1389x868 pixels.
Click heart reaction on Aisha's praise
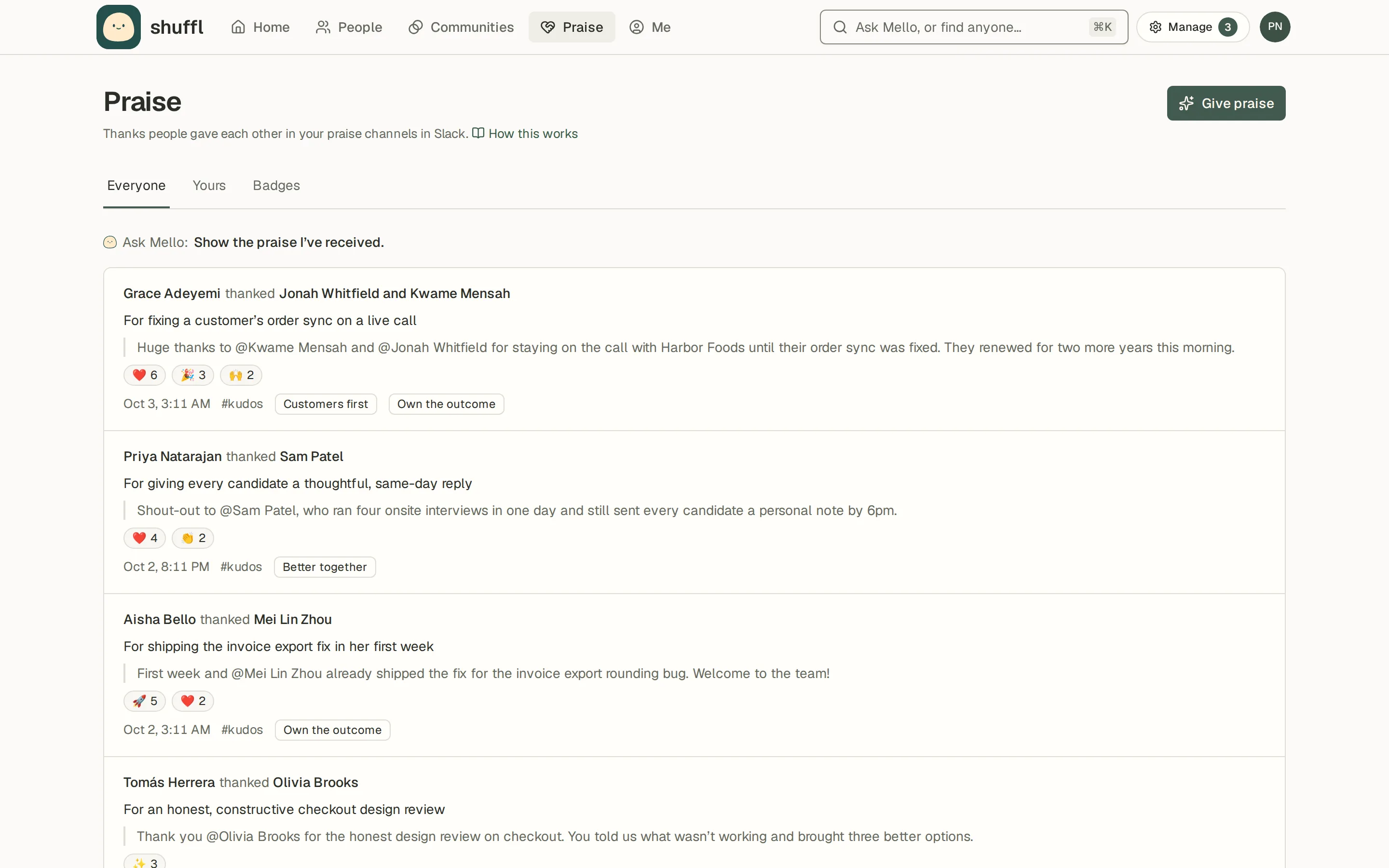tap(193, 701)
